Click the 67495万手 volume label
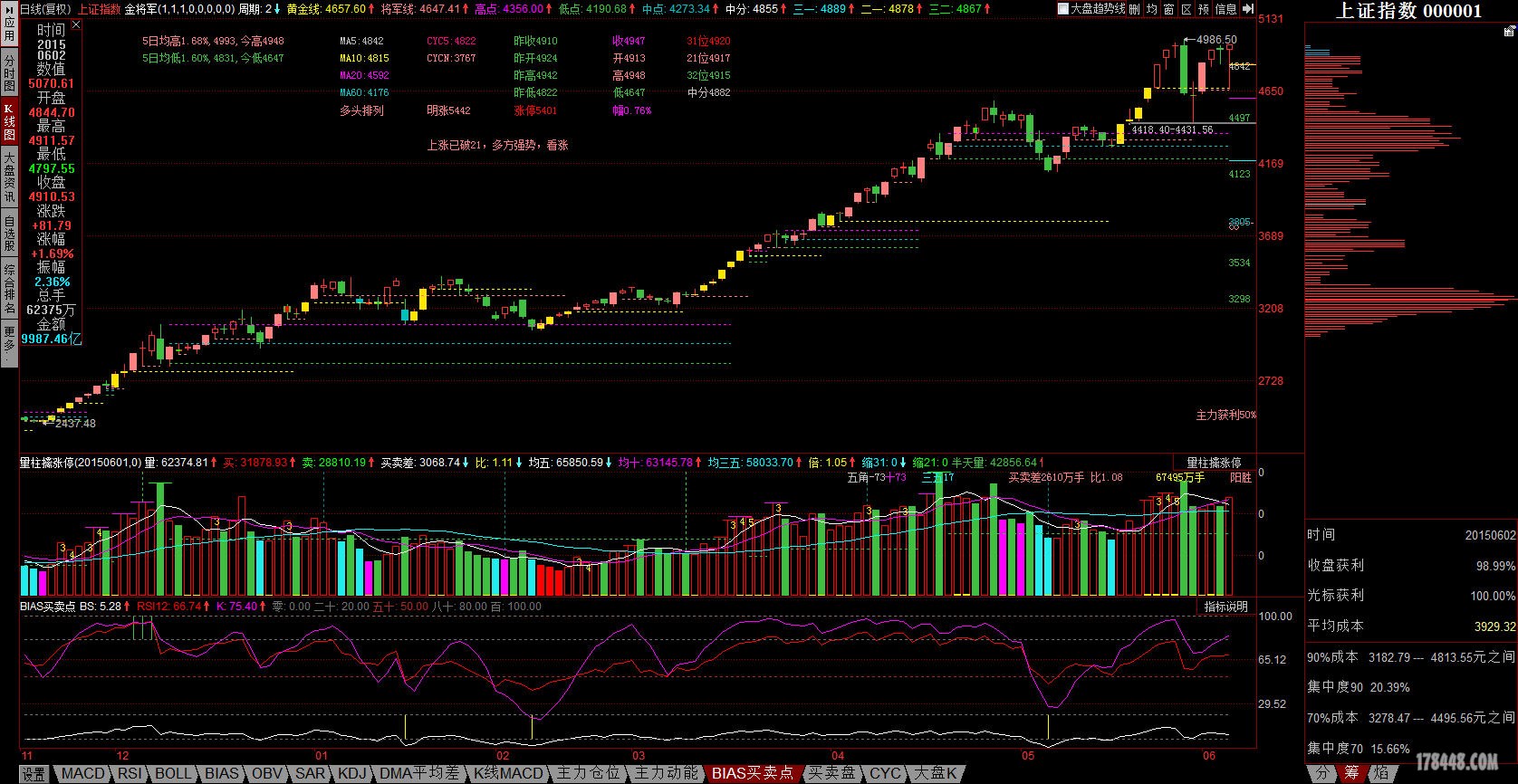 tap(1180, 477)
